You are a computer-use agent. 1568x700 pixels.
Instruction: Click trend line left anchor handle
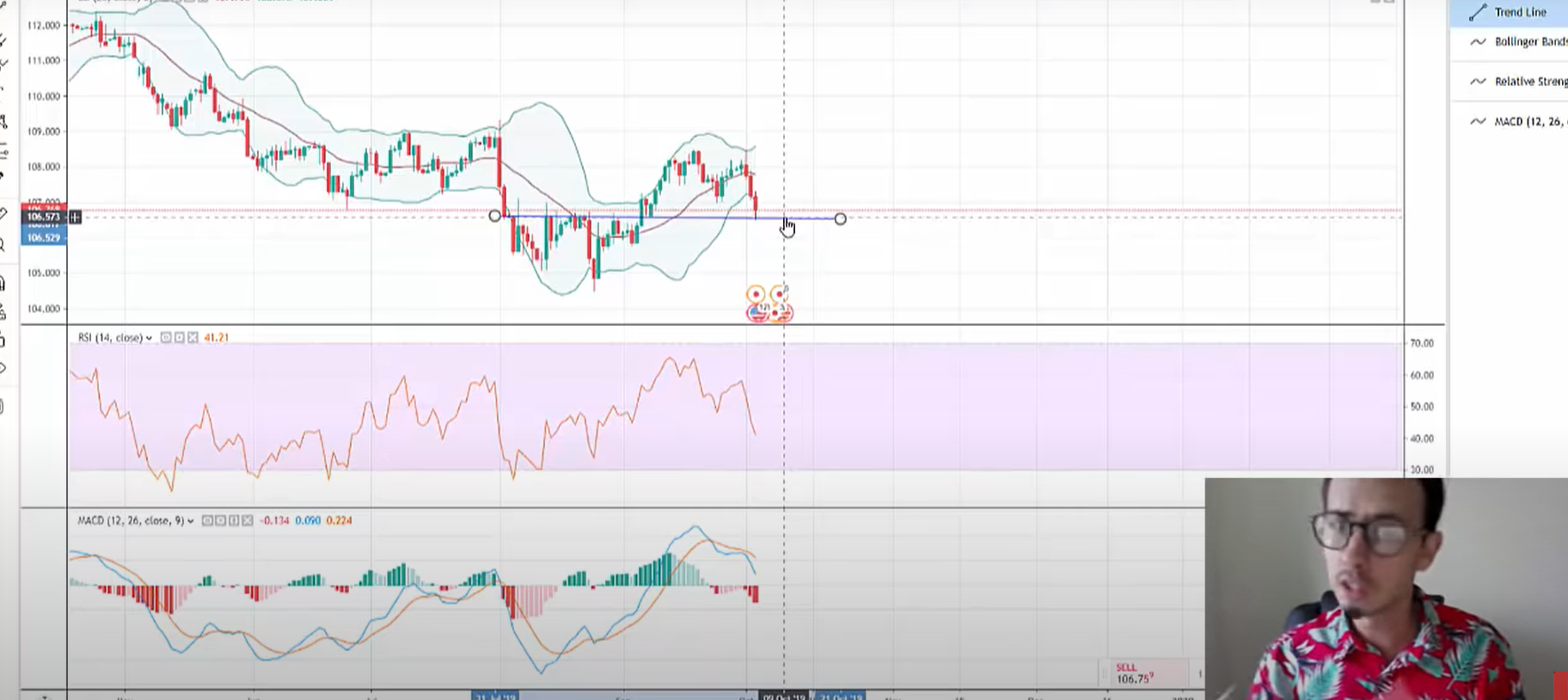(494, 216)
